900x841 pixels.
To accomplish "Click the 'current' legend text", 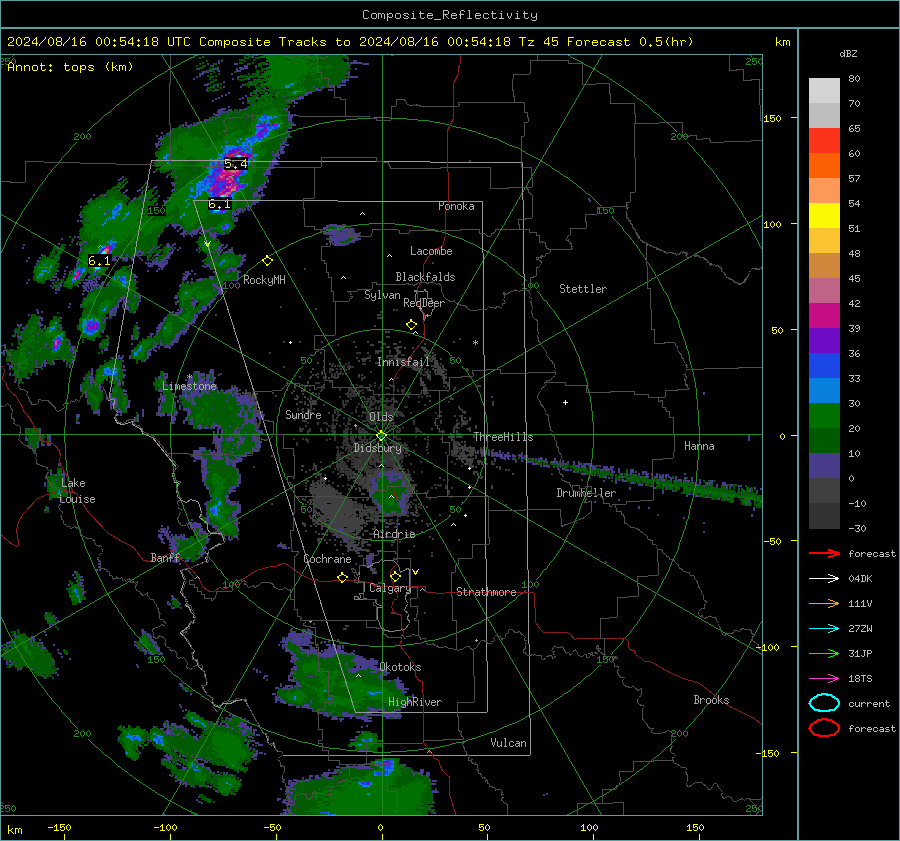I will [869, 703].
